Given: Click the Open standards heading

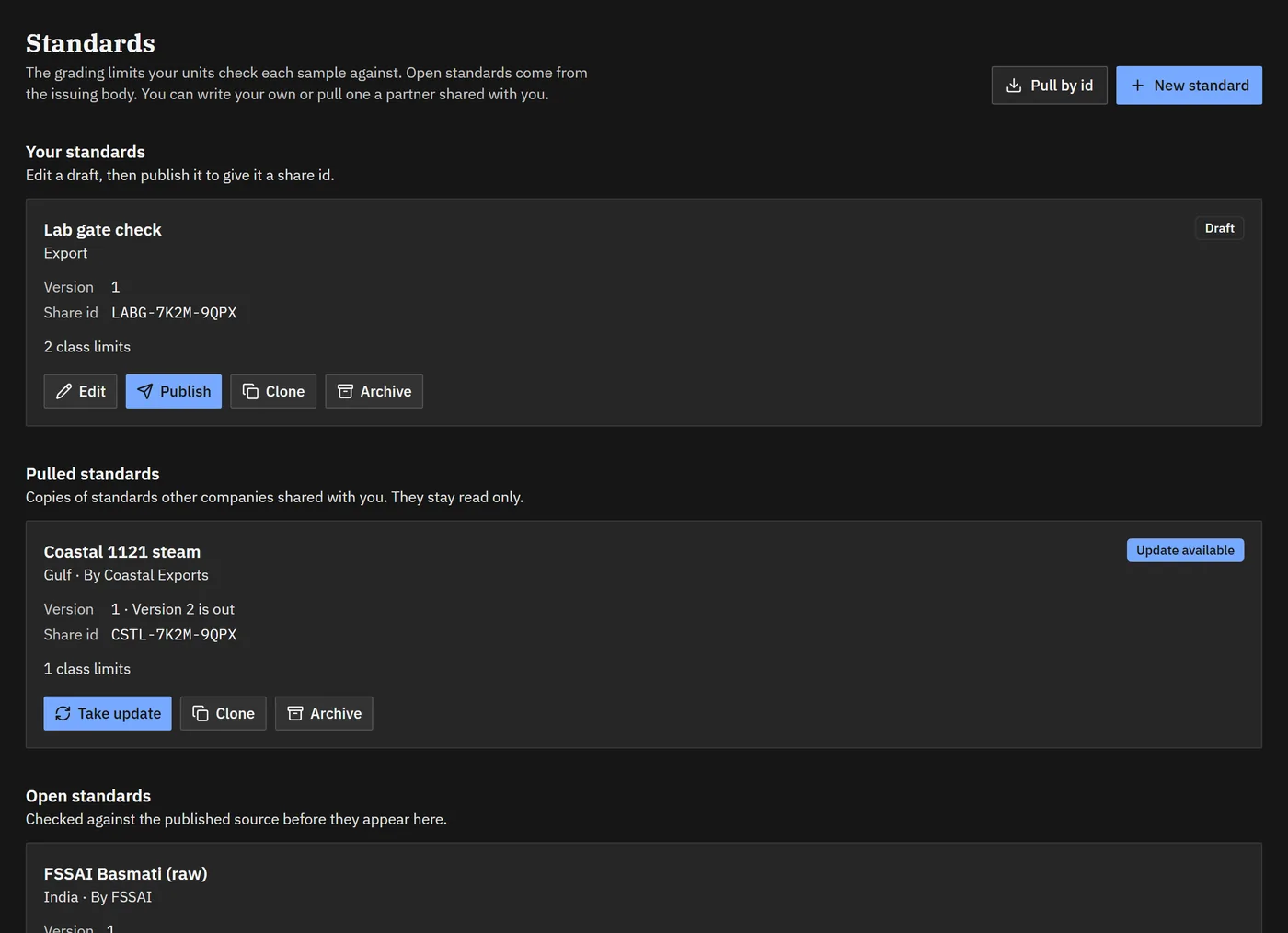Looking at the screenshot, I should pos(88,796).
